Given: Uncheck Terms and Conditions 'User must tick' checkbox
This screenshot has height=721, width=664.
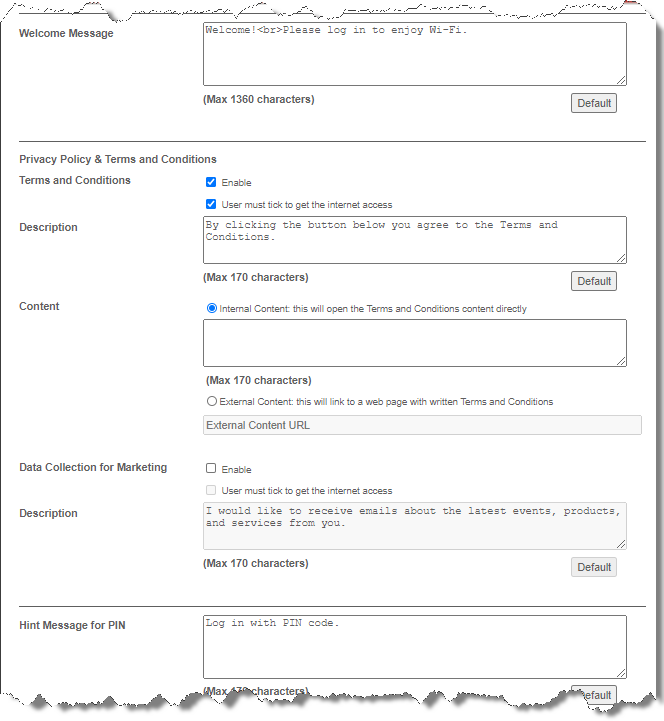Looking at the screenshot, I should [211, 204].
